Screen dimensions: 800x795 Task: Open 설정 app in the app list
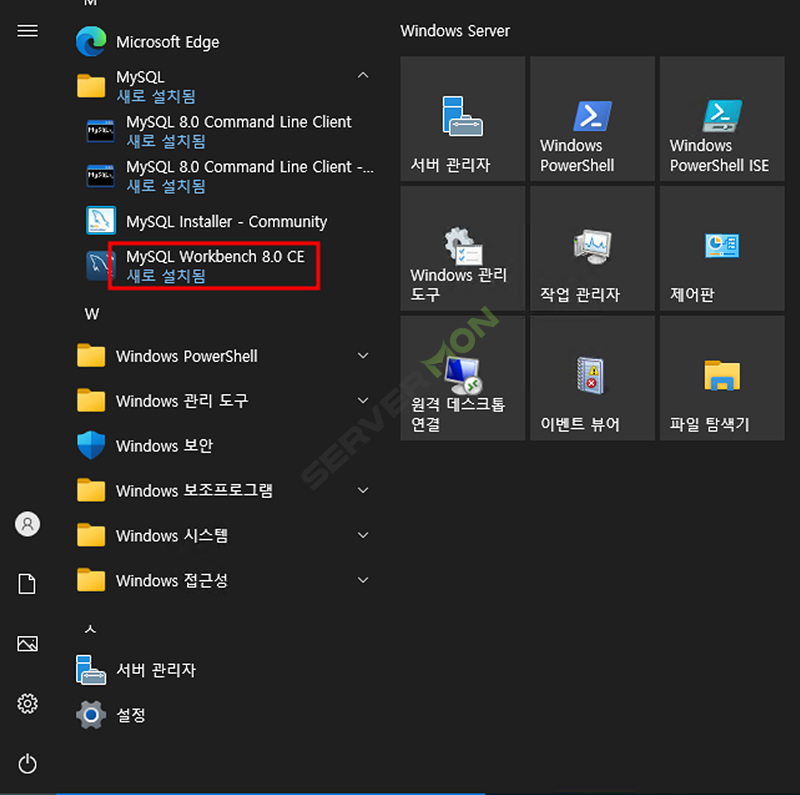coord(224,715)
